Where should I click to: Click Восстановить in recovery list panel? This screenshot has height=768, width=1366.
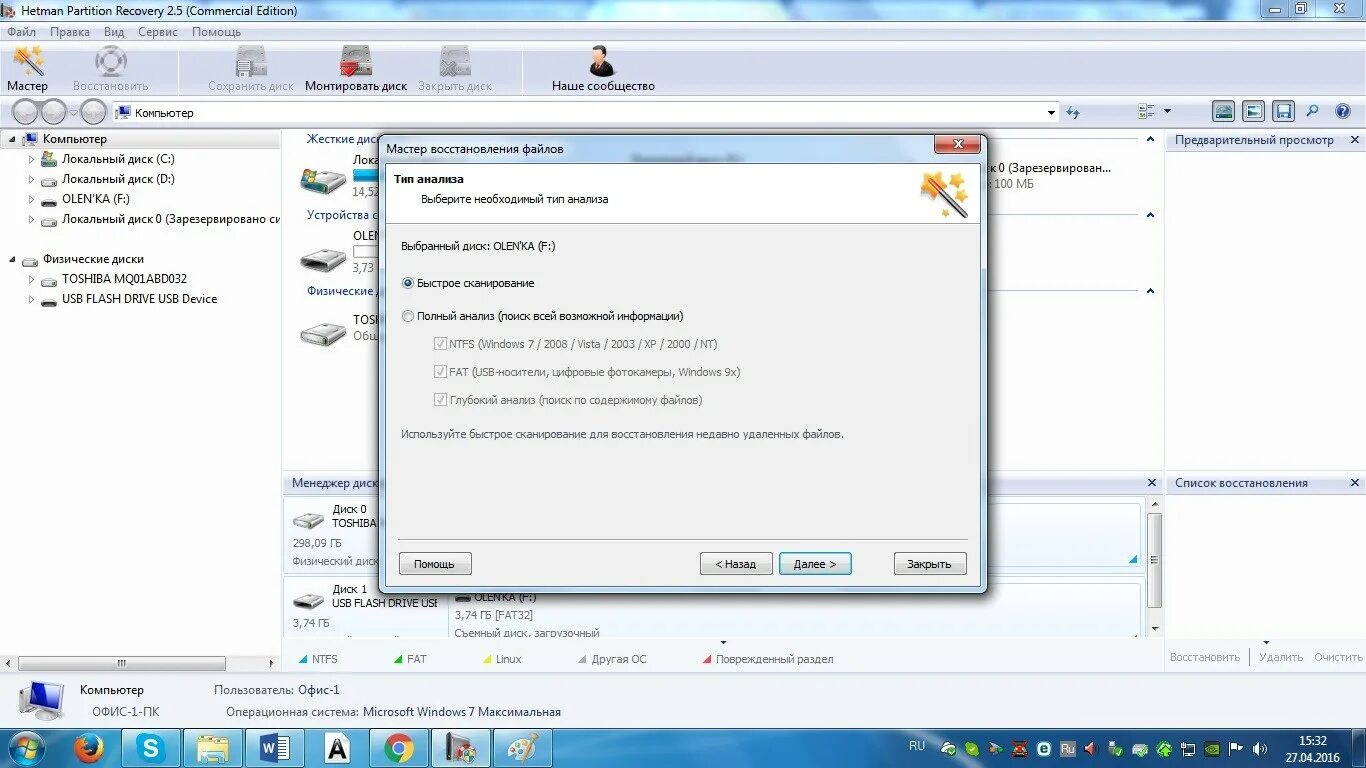coord(1205,657)
